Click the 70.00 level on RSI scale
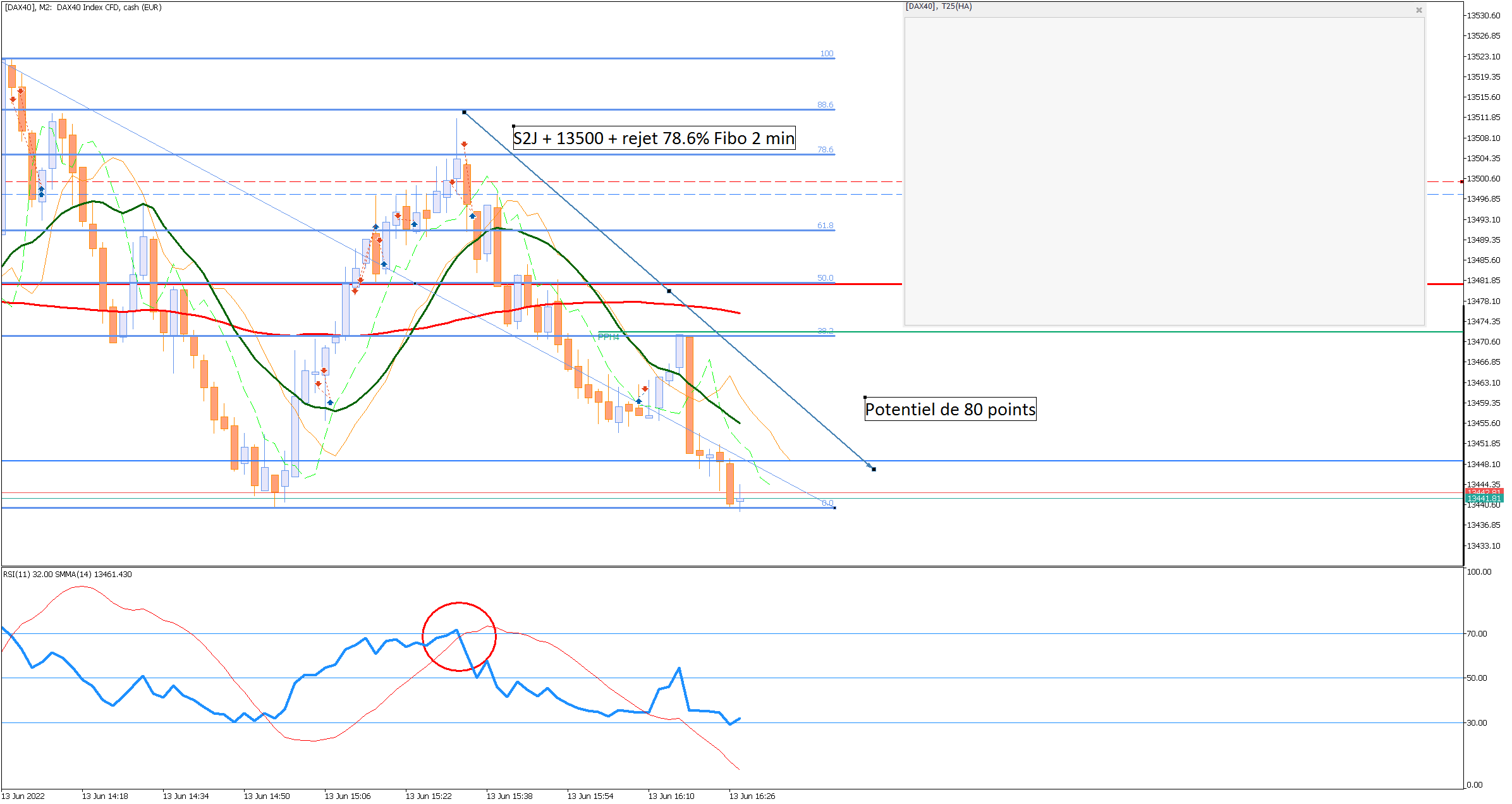1512x804 pixels. 1477,633
